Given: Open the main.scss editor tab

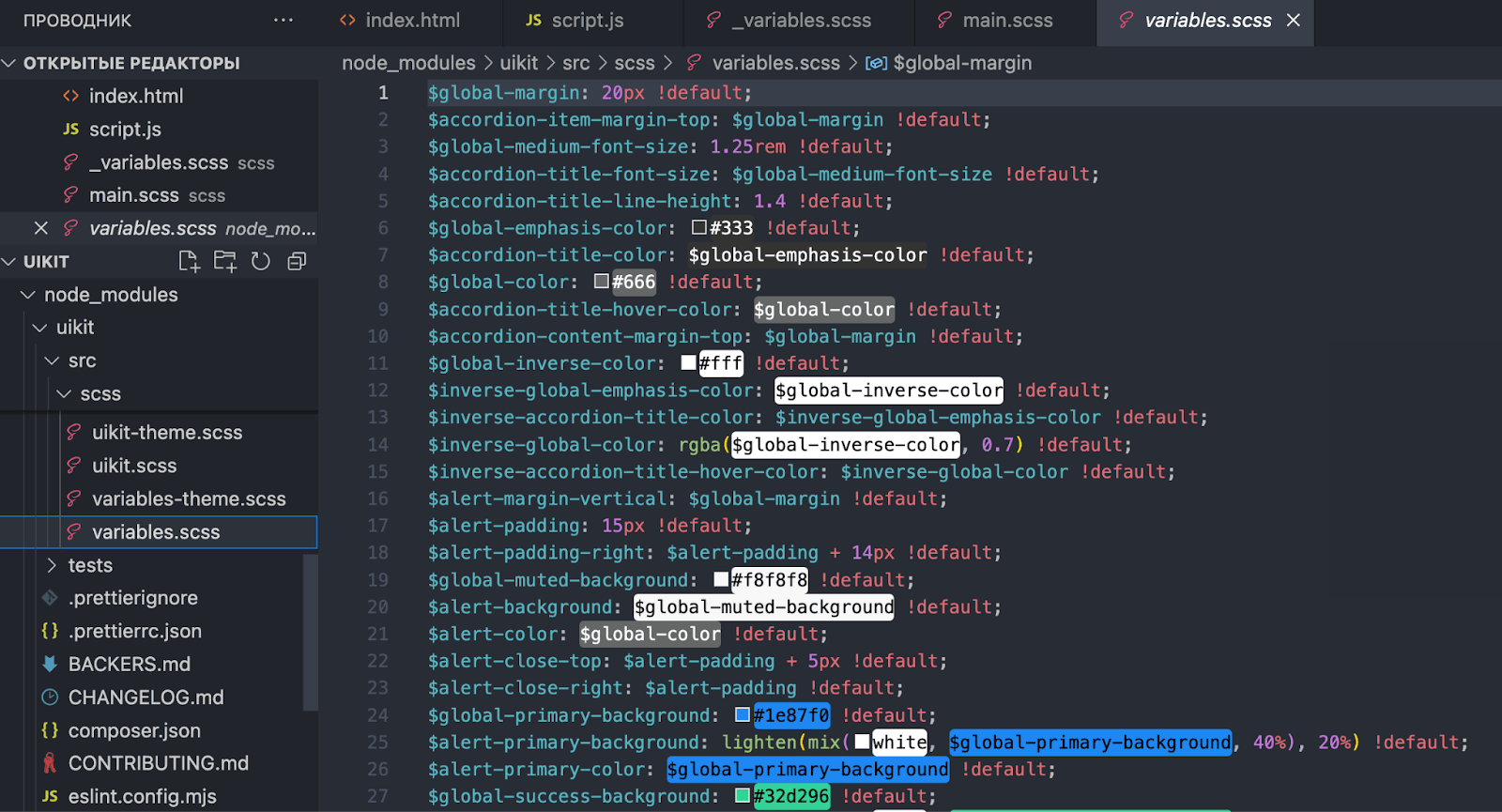Looking at the screenshot, I should tap(996, 20).
